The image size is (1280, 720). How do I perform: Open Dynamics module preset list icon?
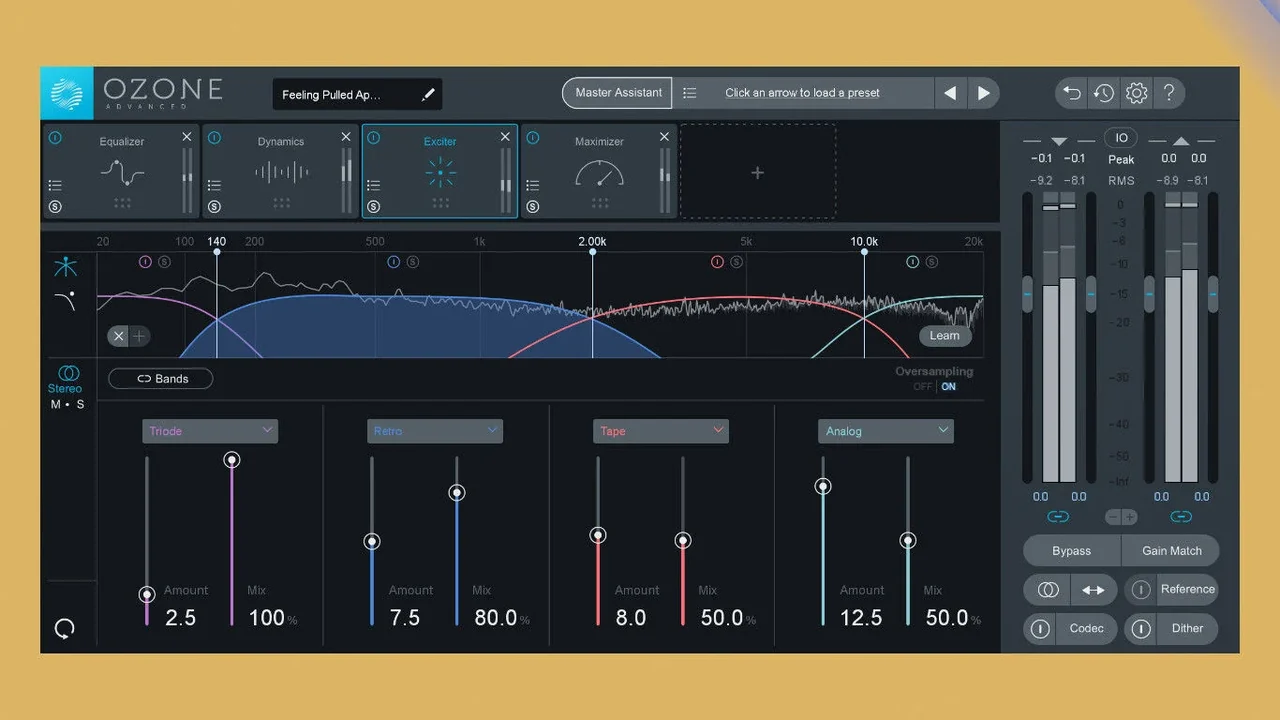click(214, 185)
